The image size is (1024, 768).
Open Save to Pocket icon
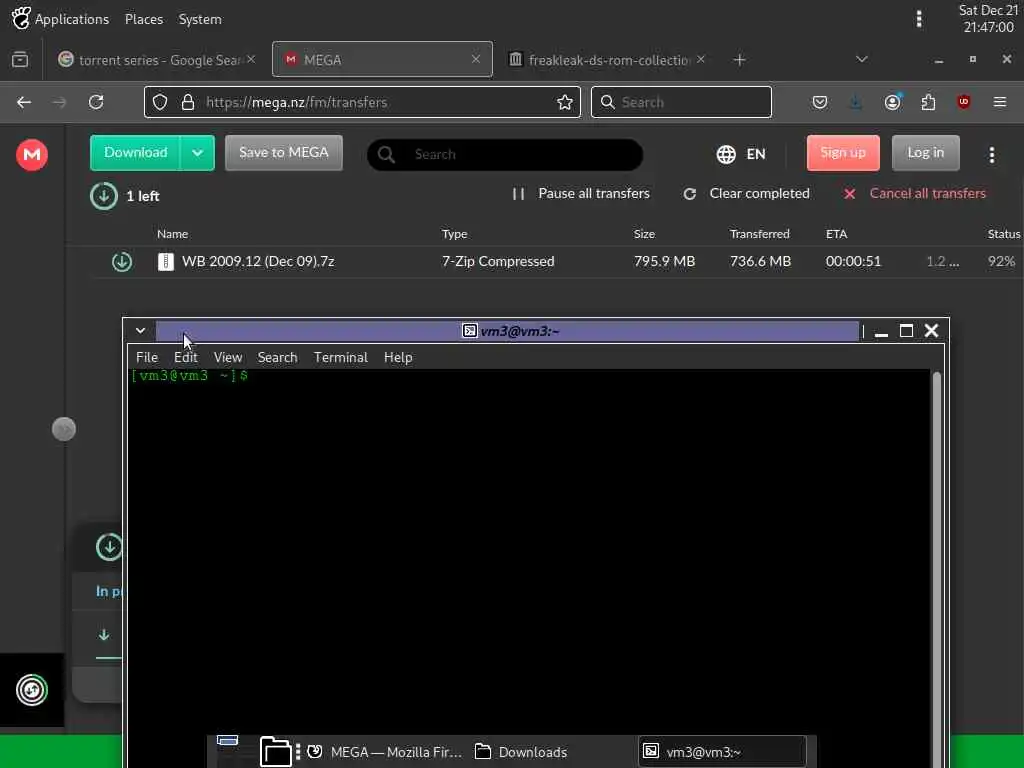point(820,102)
